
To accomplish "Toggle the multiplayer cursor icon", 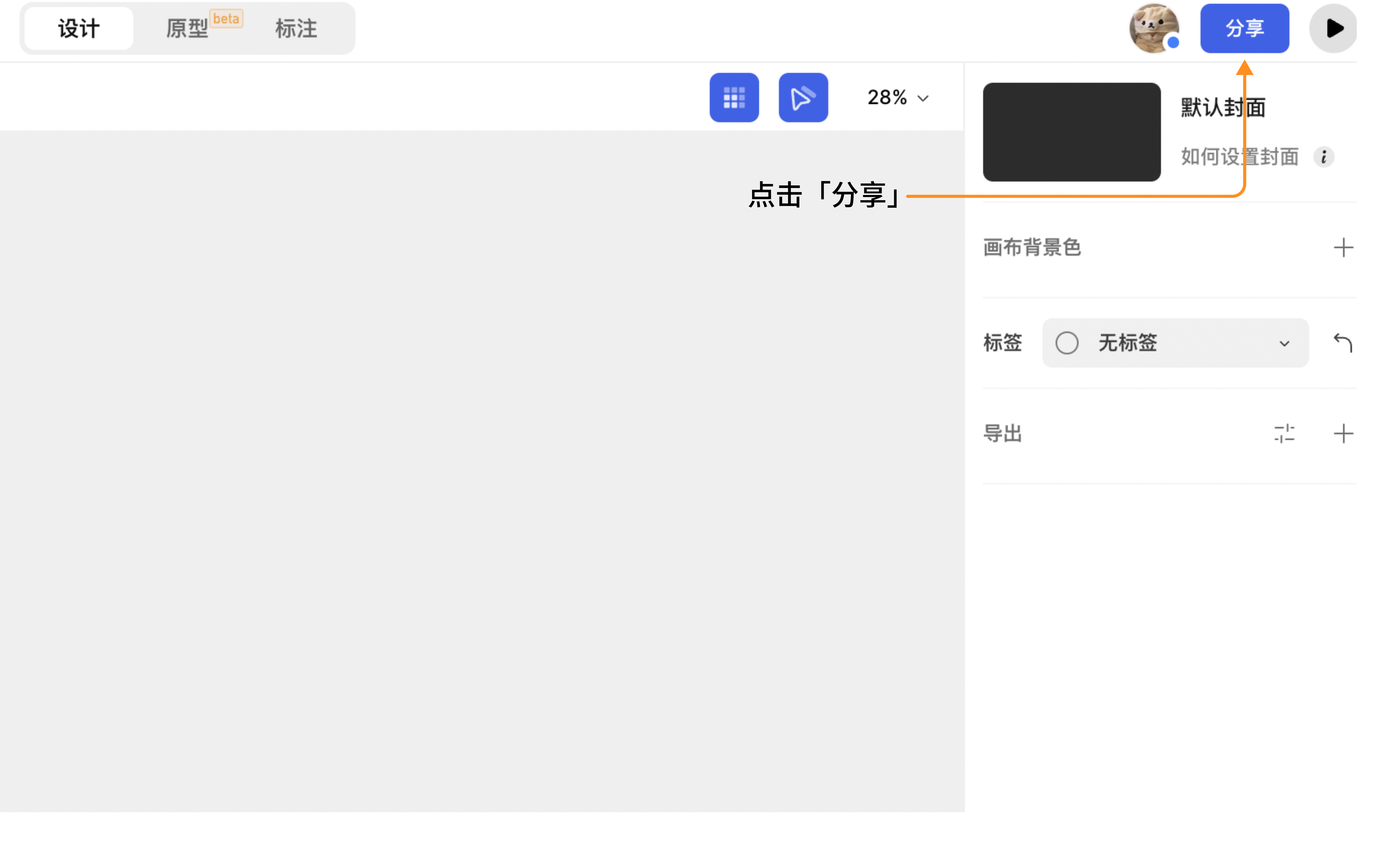I will click(803, 97).
